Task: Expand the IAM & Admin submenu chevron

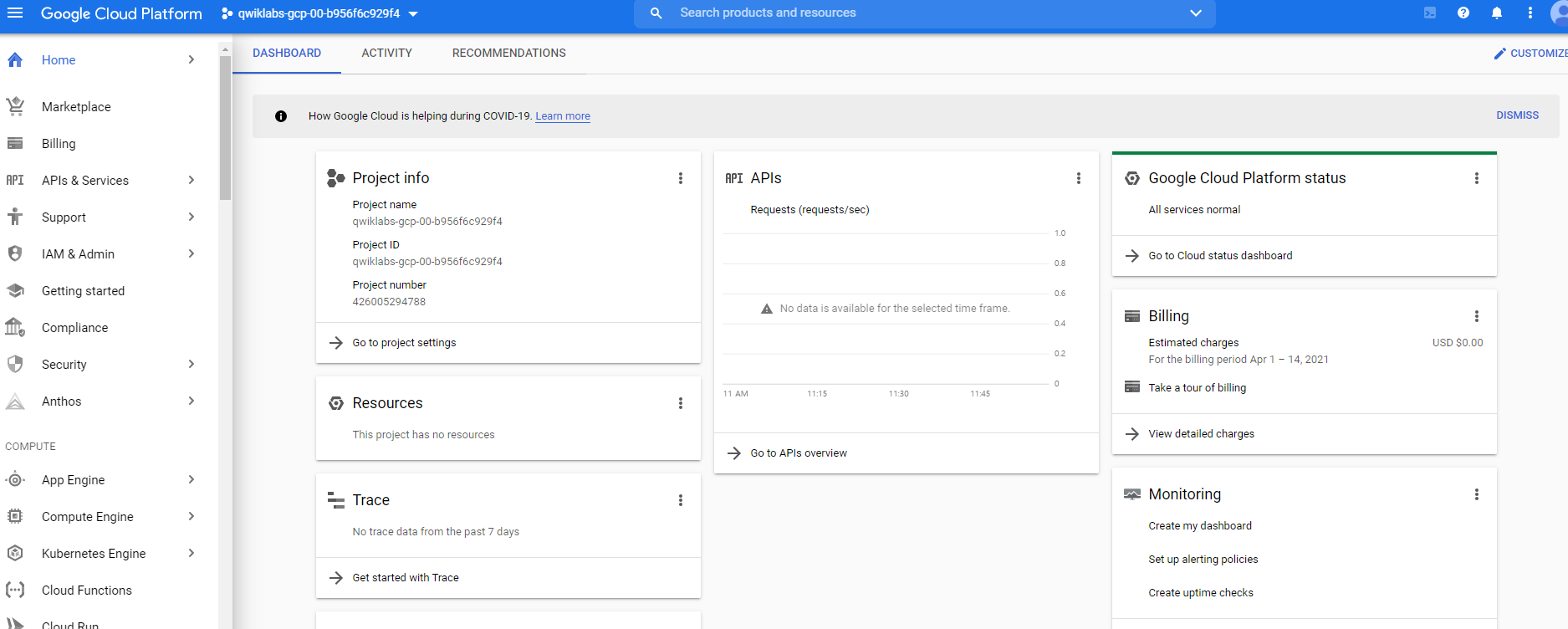Action: coord(192,253)
